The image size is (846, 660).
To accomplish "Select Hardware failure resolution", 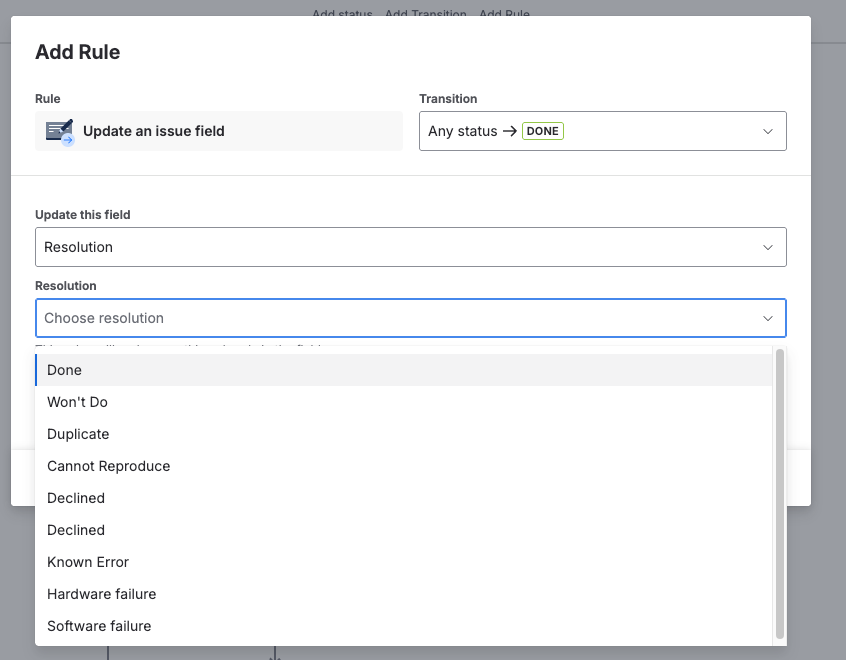I will pos(102,594).
